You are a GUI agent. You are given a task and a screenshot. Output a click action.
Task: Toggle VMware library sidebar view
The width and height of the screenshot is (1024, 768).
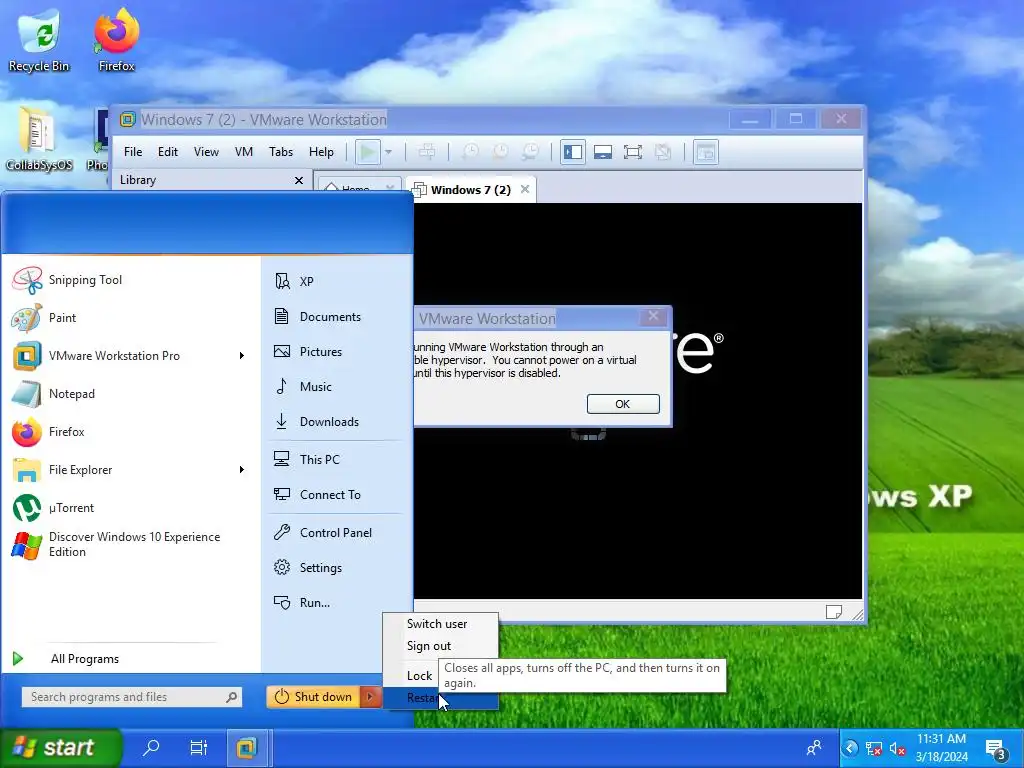point(573,152)
